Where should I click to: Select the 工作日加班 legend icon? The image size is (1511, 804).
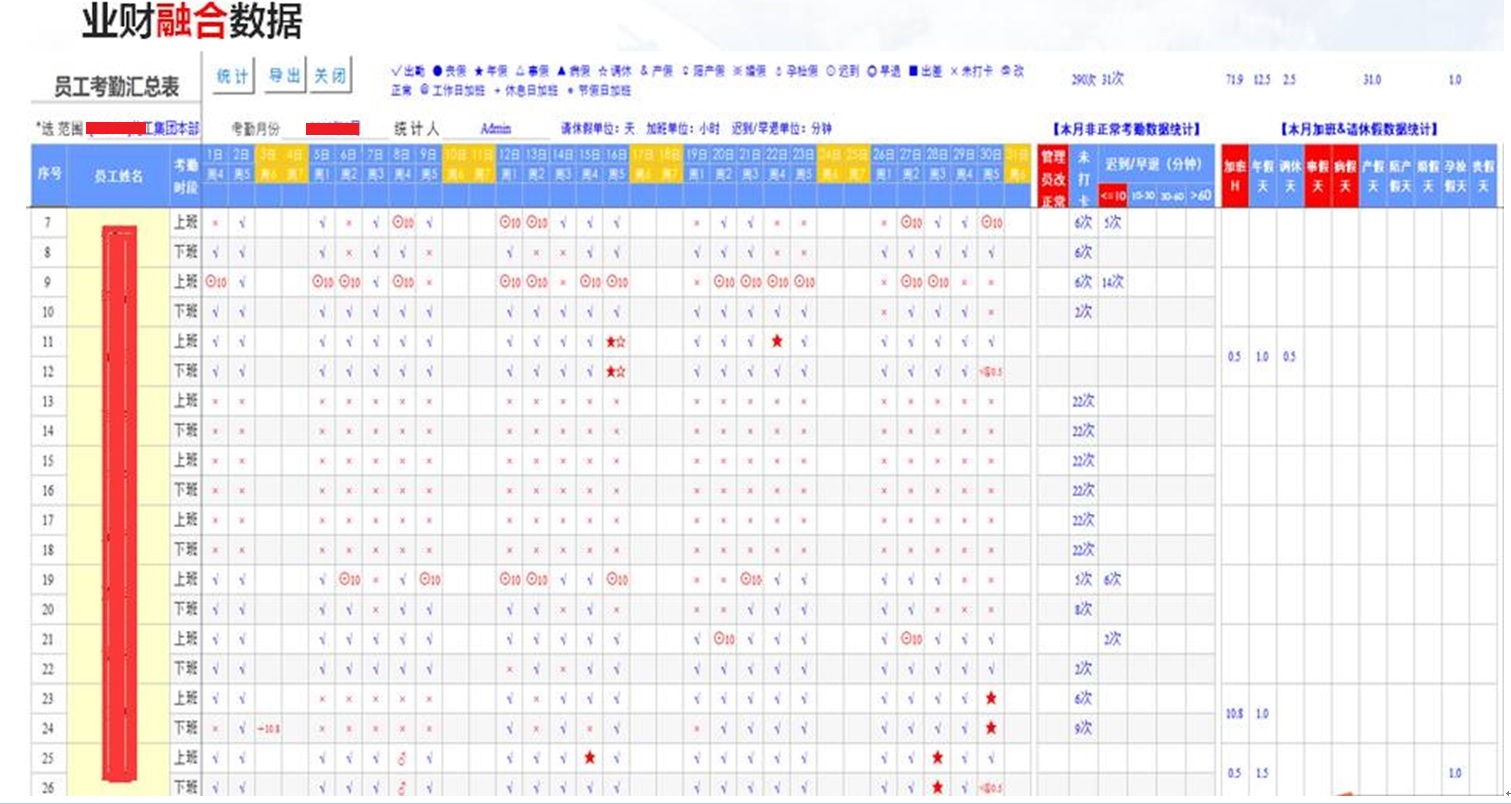click(x=424, y=90)
